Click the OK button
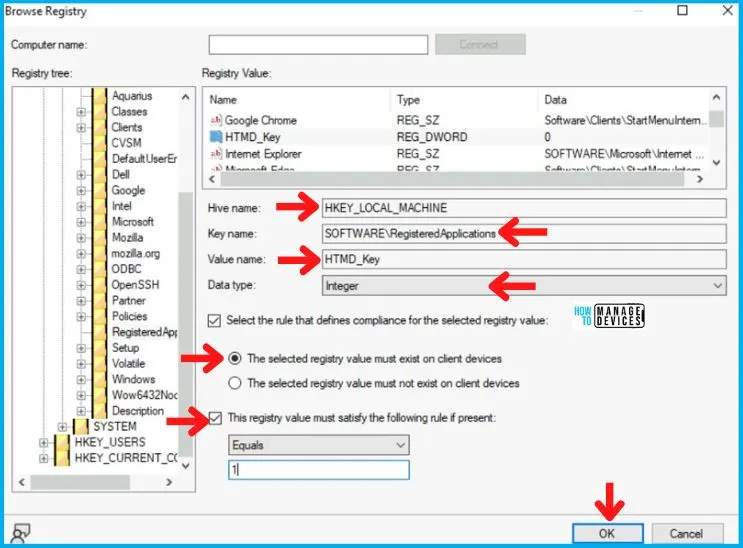The height and width of the screenshot is (548, 743). (x=607, y=534)
